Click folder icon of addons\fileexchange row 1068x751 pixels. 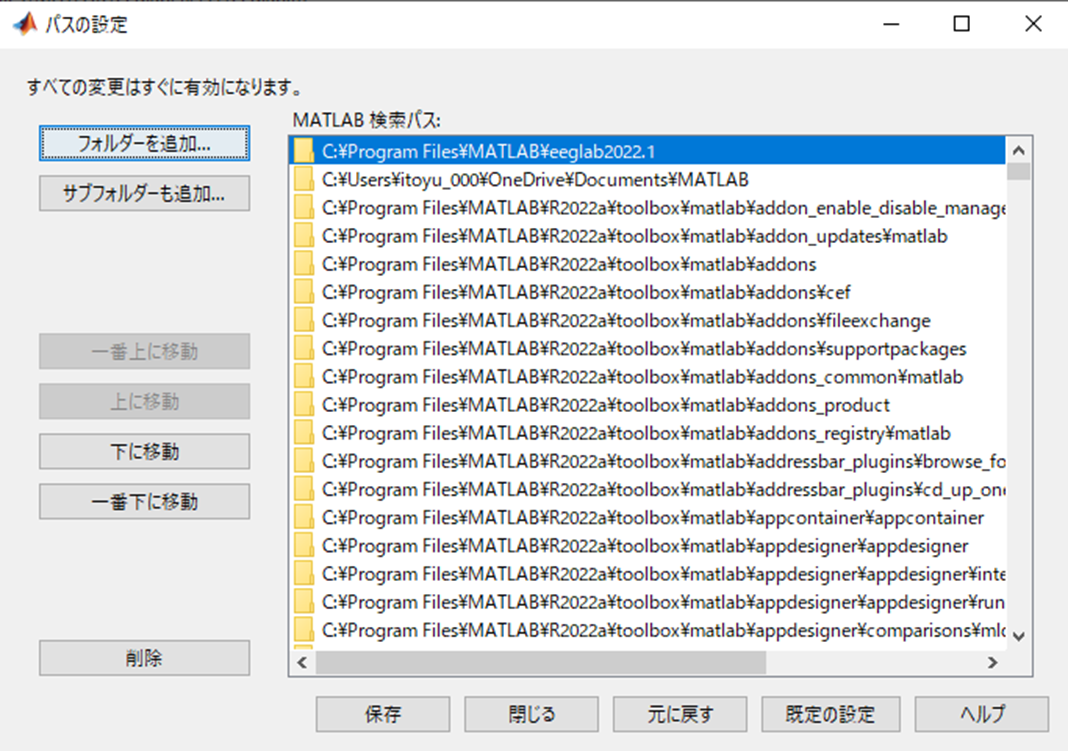[x=304, y=320]
